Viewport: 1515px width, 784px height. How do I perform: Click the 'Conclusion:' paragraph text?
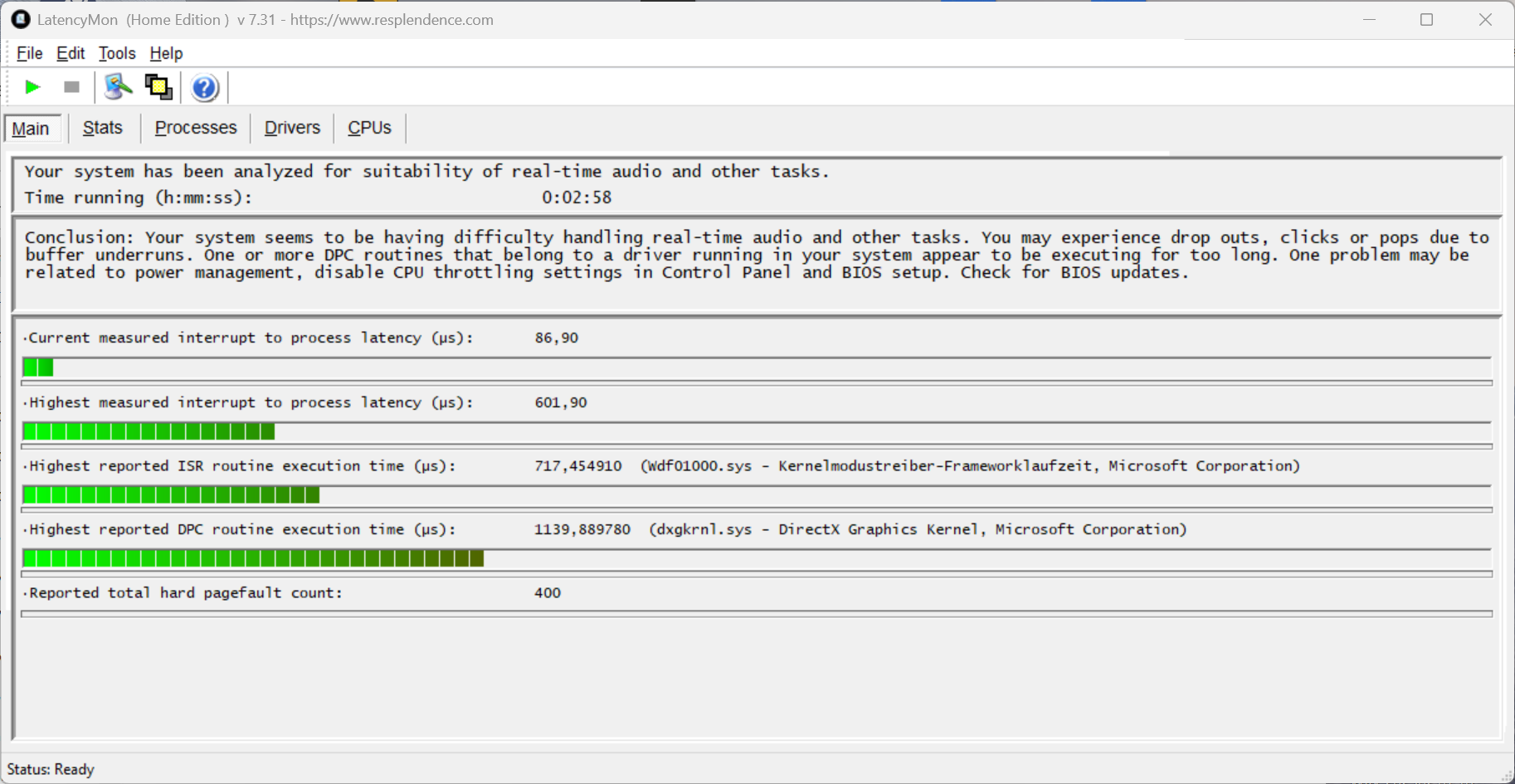pyautogui.click(x=757, y=255)
